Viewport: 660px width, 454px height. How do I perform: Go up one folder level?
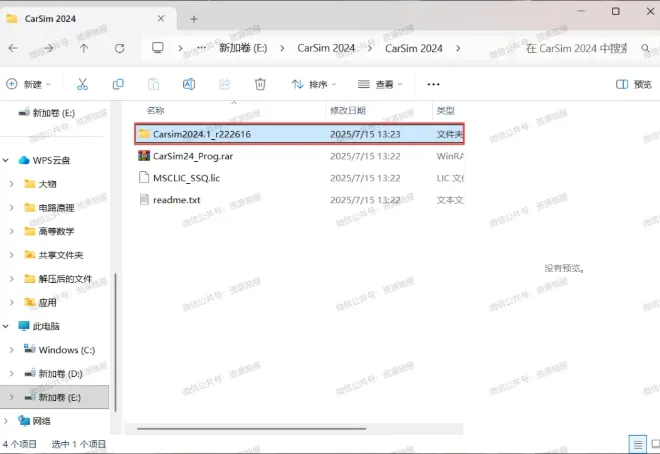84,48
